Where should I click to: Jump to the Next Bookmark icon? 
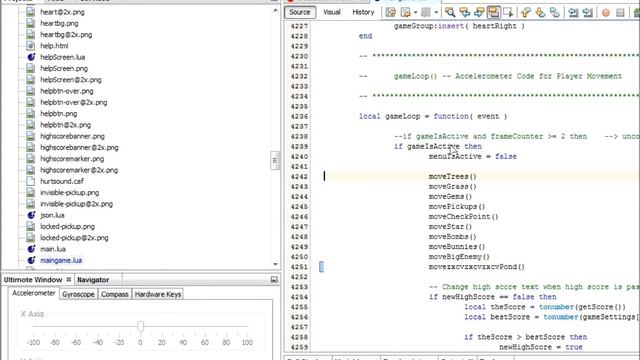coord(540,12)
